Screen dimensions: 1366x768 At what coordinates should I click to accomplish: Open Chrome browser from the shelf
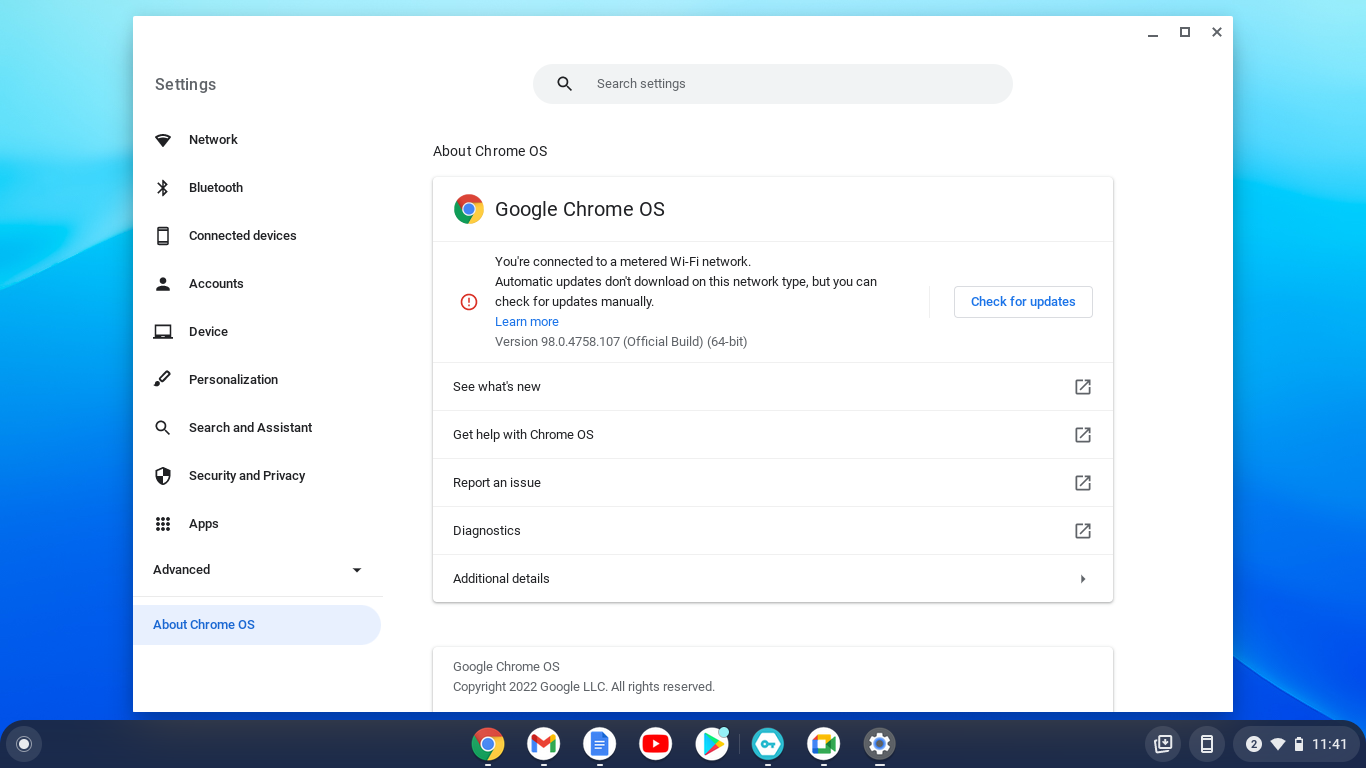[488, 744]
